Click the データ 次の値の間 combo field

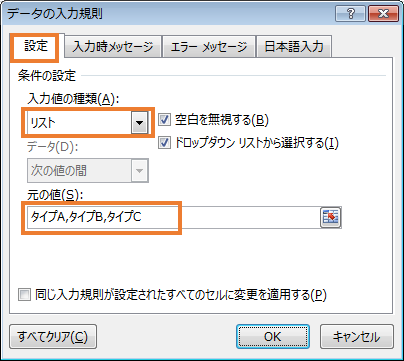click(87, 171)
